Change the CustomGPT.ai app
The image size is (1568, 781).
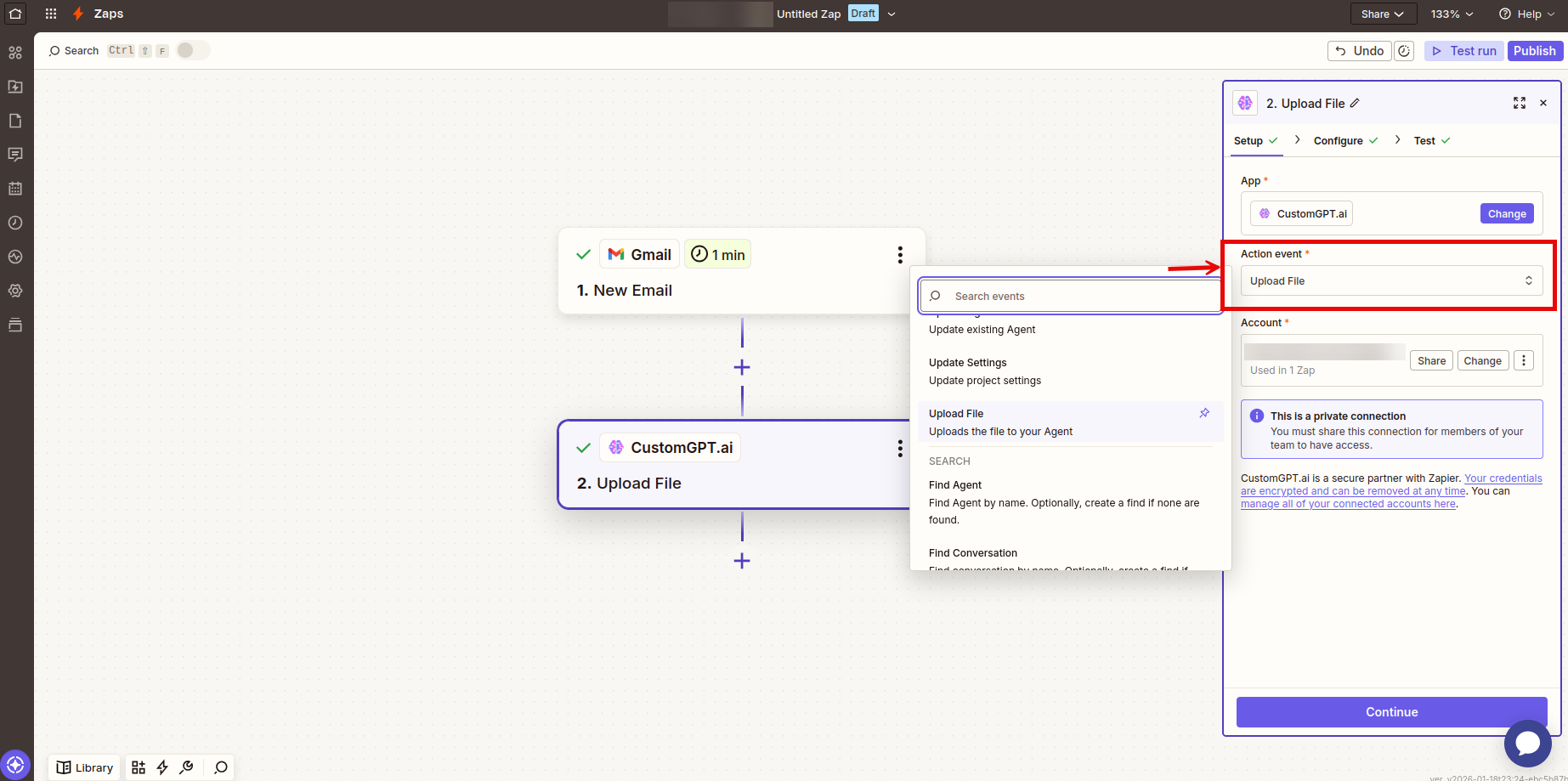coord(1507,213)
